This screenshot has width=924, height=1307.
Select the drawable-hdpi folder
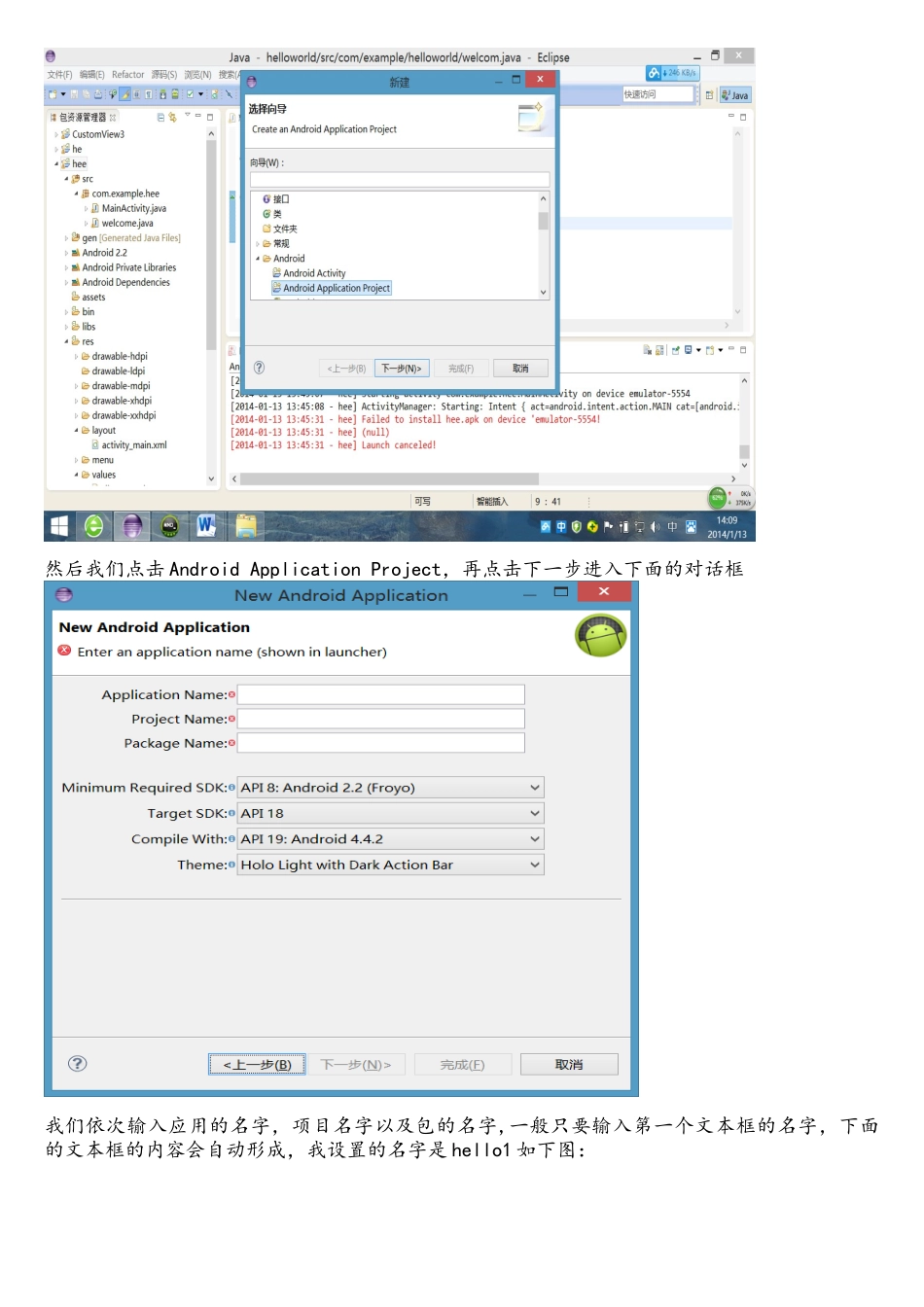click(115, 356)
